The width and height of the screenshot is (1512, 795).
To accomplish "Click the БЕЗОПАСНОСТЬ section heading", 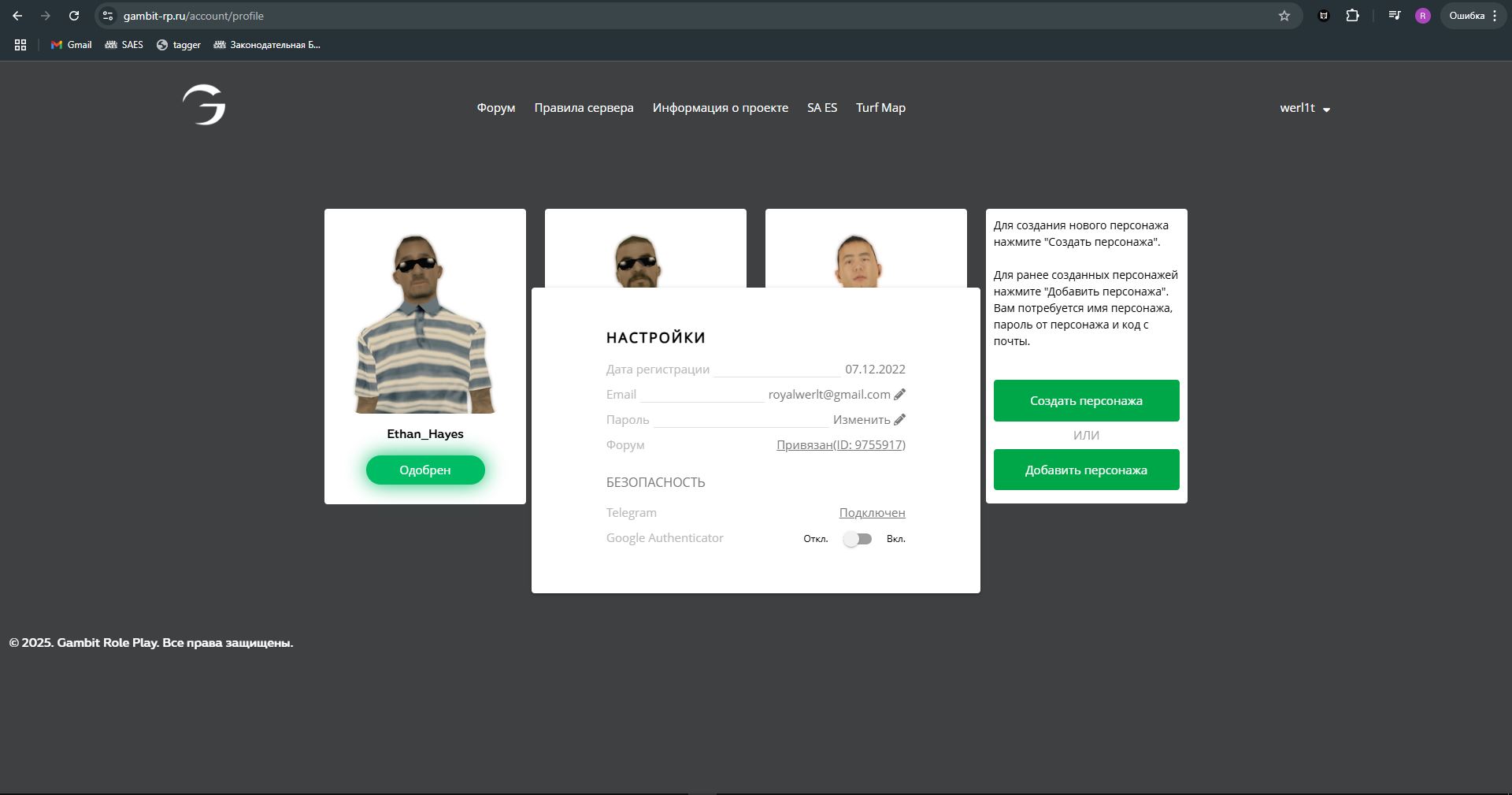I will [656, 482].
